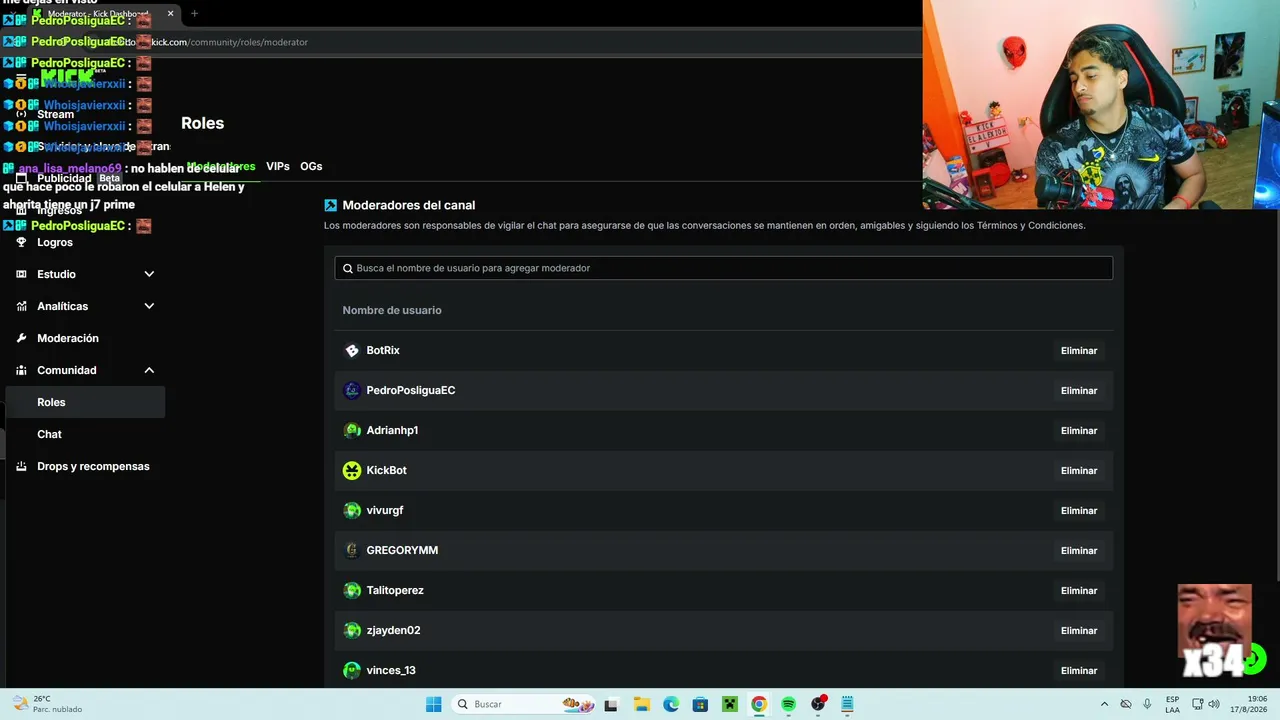The width and height of the screenshot is (1280, 720).
Task: Remove PedroPosliguaEC as moderator
Action: click(1079, 391)
